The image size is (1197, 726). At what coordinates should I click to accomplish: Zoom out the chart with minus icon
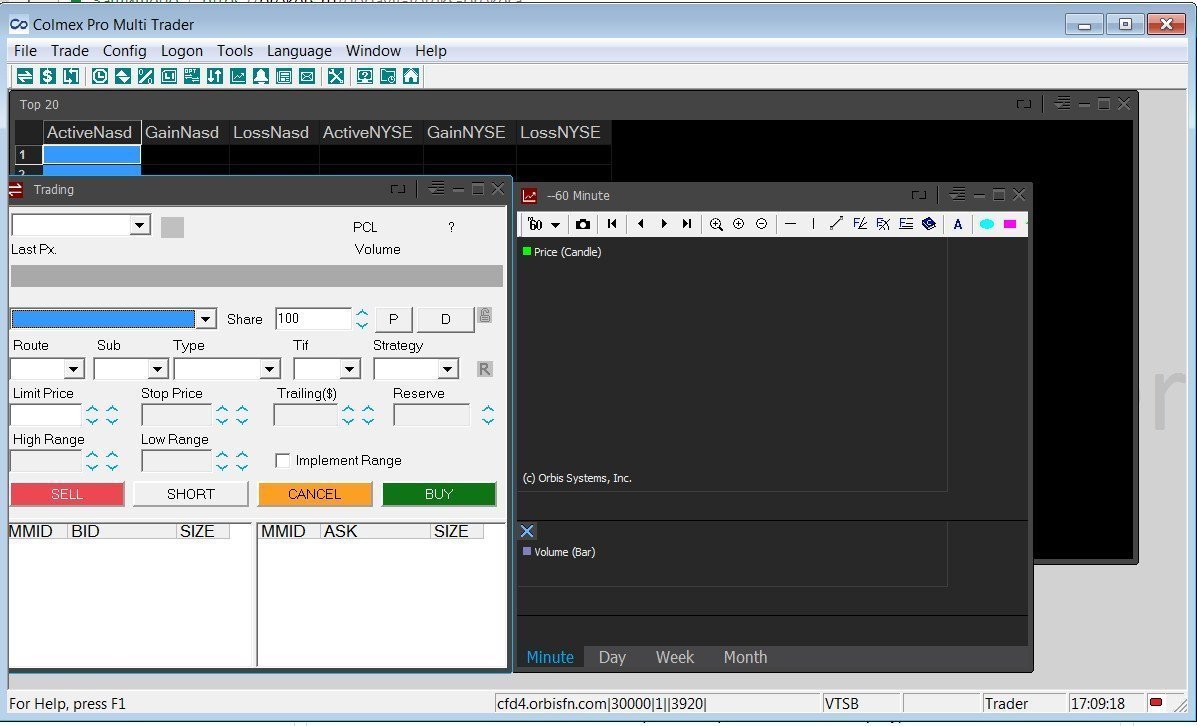tap(761, 224)
